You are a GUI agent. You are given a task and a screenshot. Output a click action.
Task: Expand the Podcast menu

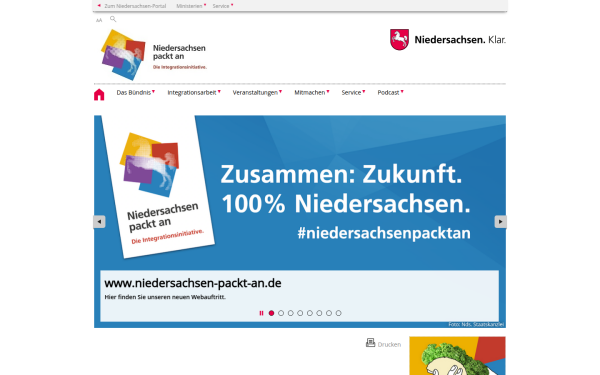coord(390,92)
